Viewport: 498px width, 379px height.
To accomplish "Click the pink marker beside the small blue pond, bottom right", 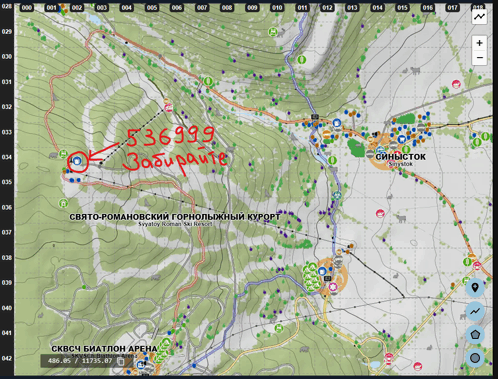I will click(388, 358).
